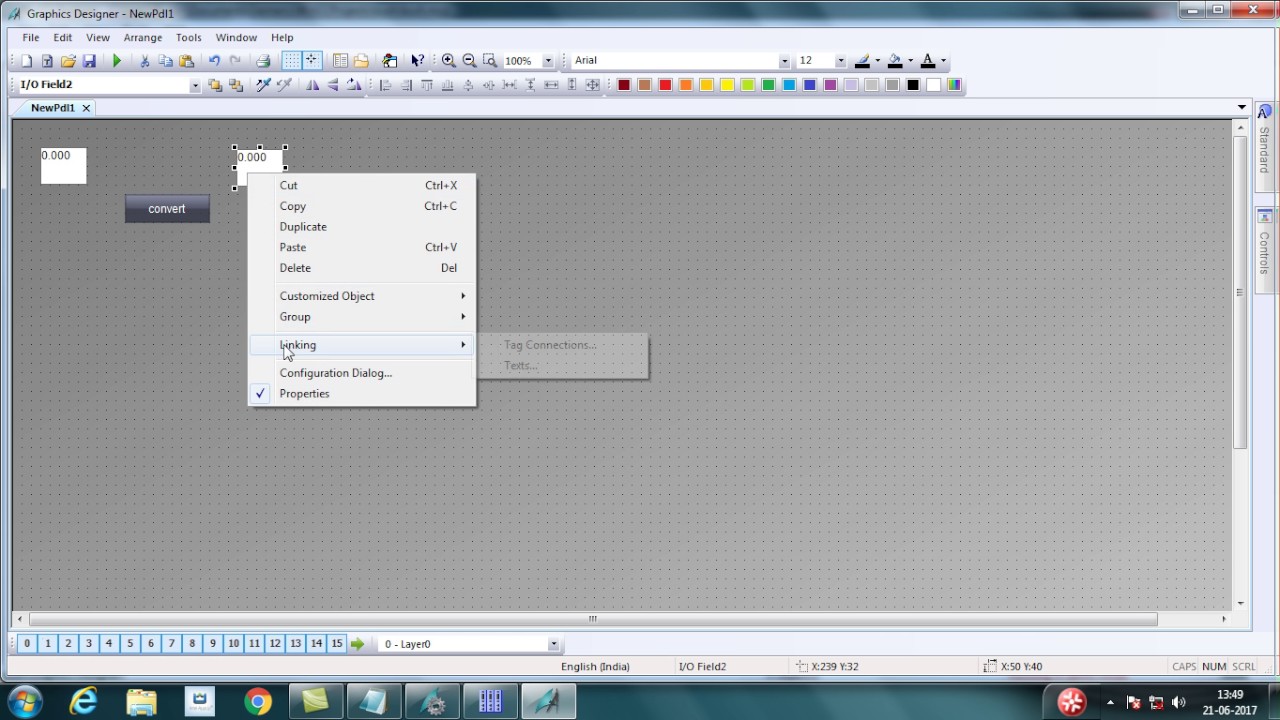Viewport: 1280px width, 720px height.
Task: Open the active layer dropdown showing 0 - Layer0
Action: (x=553, y=644)
